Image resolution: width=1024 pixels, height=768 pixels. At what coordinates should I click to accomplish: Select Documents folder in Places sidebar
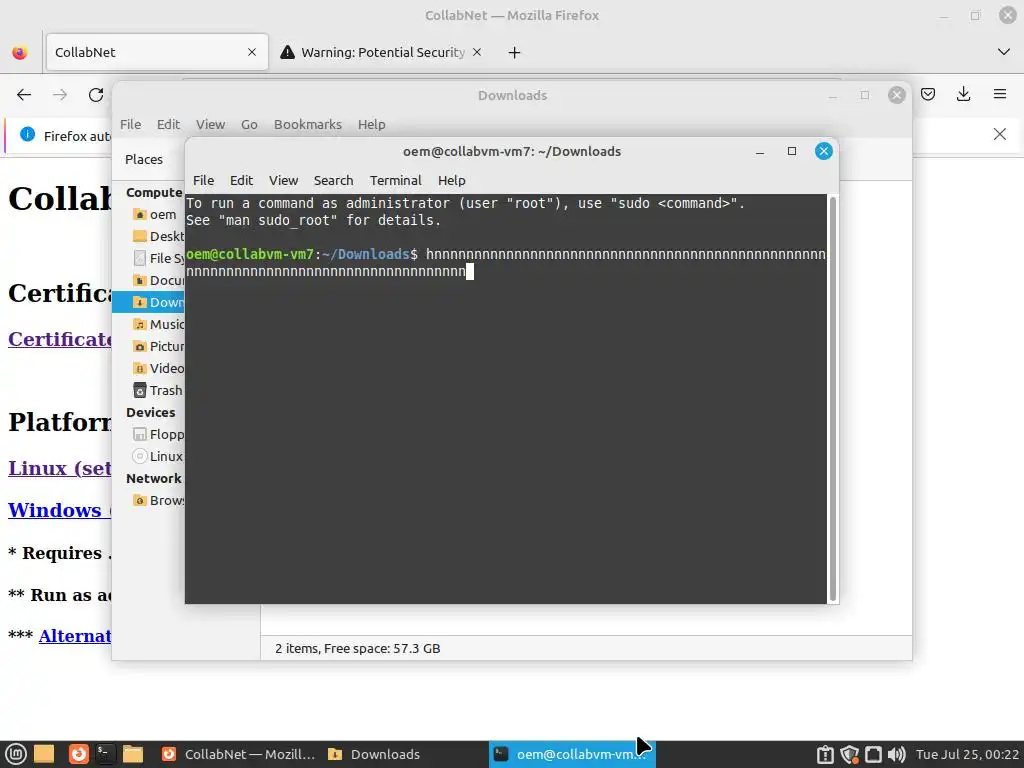tap(157, 280)
